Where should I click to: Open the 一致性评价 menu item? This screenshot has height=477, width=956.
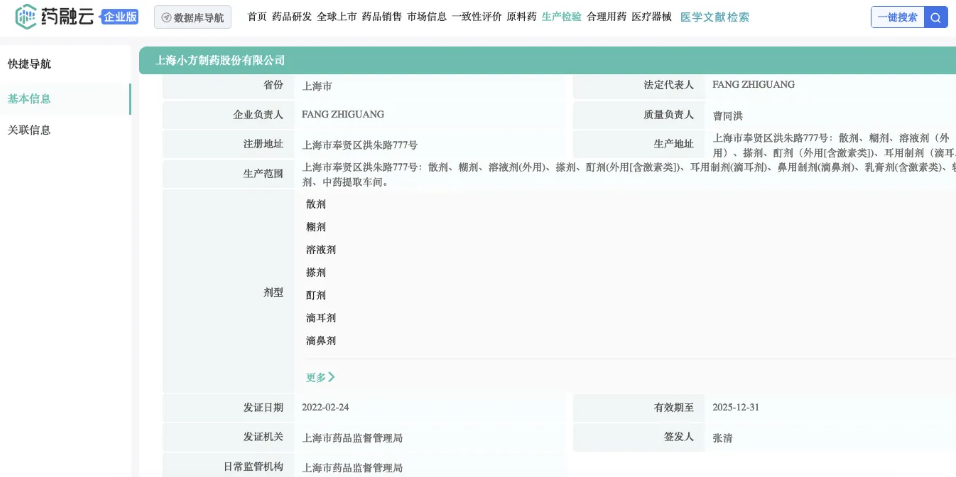click(477, 17)
